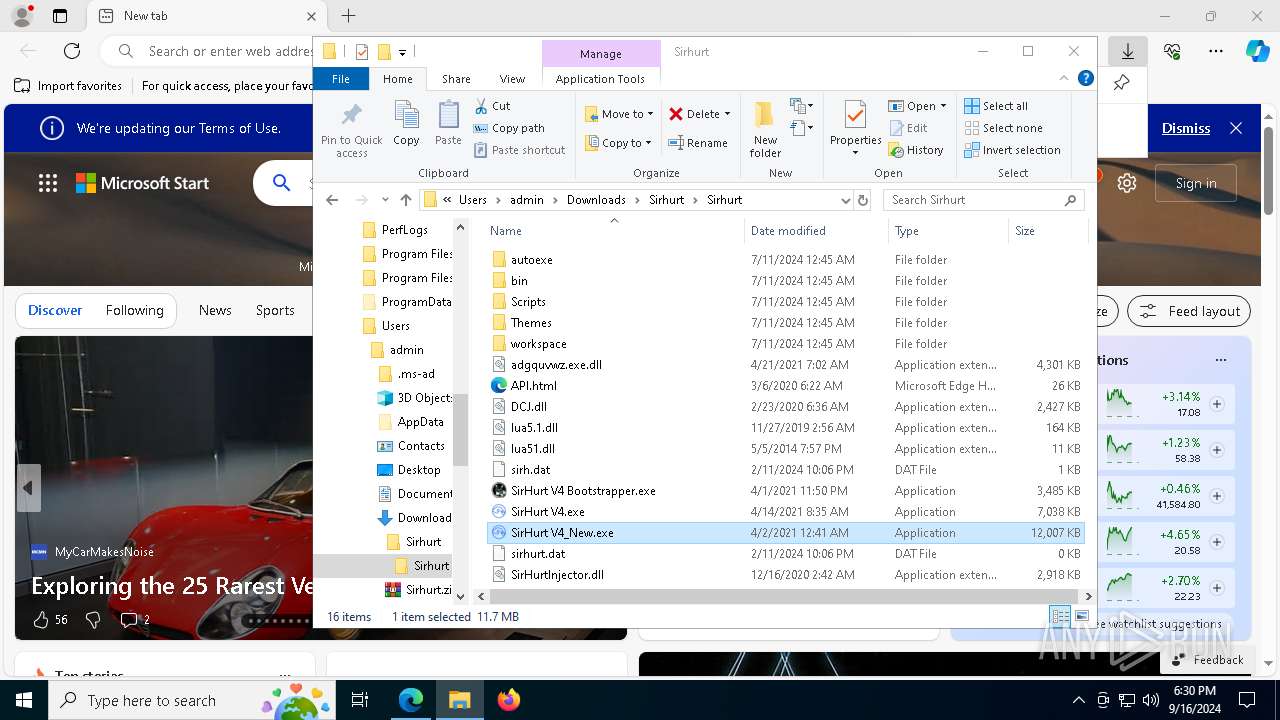Click Import favorites in Edge bar
This screenshot has width=1280, height=720.
68,86
